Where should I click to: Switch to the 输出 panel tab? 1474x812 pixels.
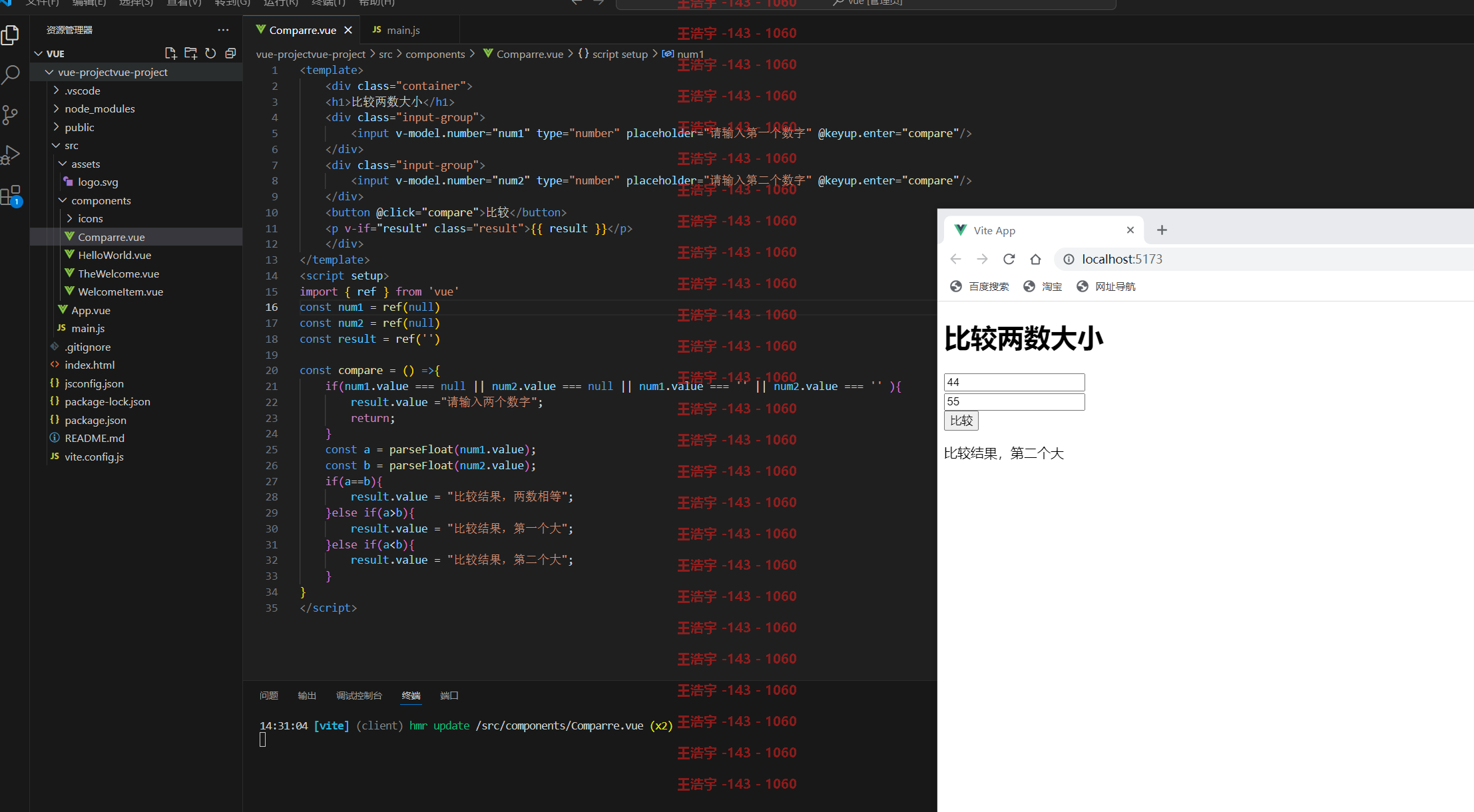tap(307, 696)
